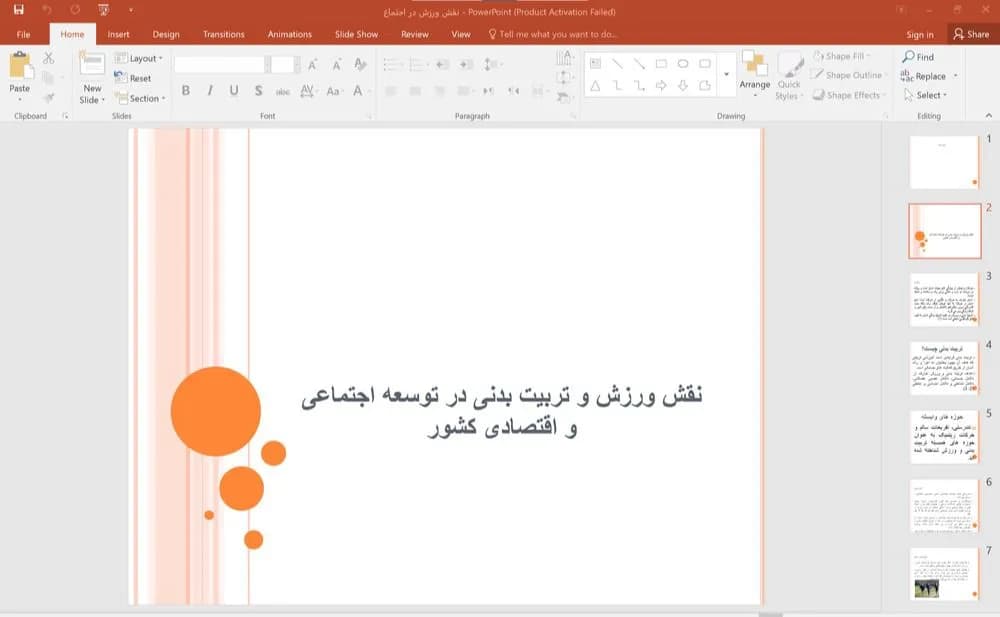Open the font size dropdown

click(297, 64)
